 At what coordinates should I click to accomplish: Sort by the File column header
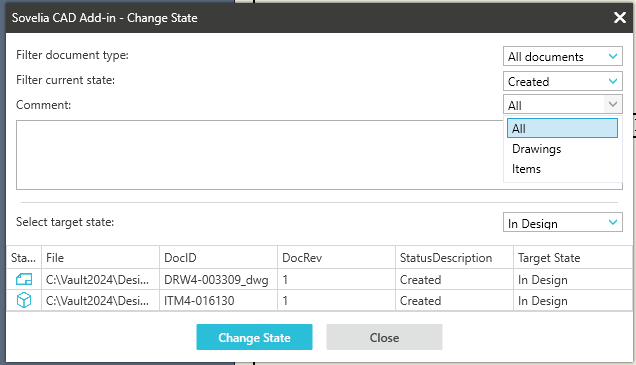click(x=100, y=258)
